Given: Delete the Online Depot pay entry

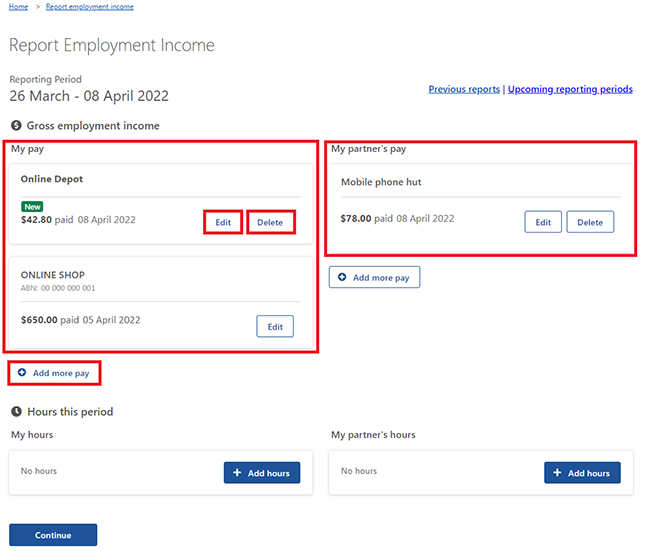Looking at the screenshot, I should [x=271, y=222].
